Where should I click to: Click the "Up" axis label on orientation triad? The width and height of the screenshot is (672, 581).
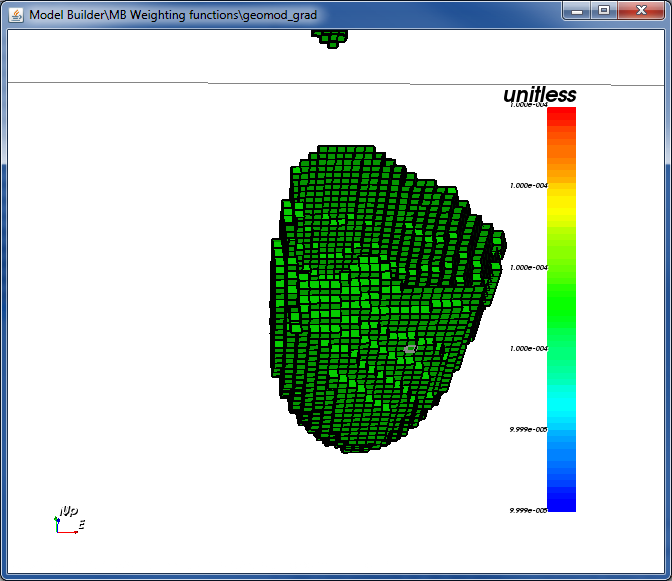tap(69, 510)
